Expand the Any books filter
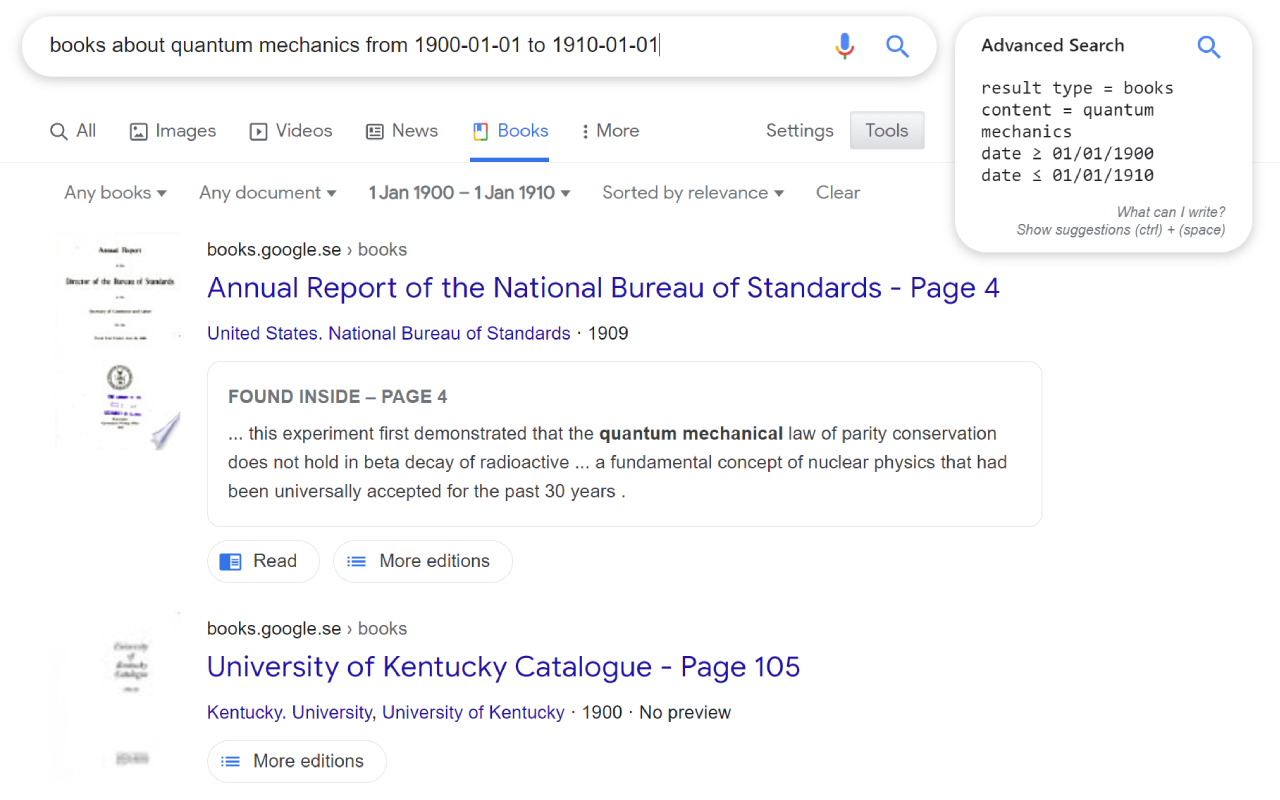This screenshot has width=1280, height=800. (115, 193)
